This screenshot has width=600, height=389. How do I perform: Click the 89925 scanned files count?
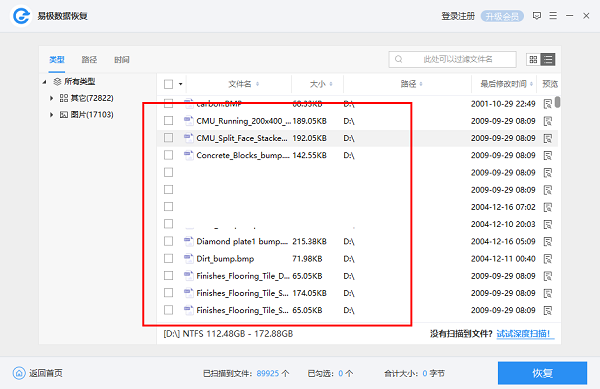point(267,373)
